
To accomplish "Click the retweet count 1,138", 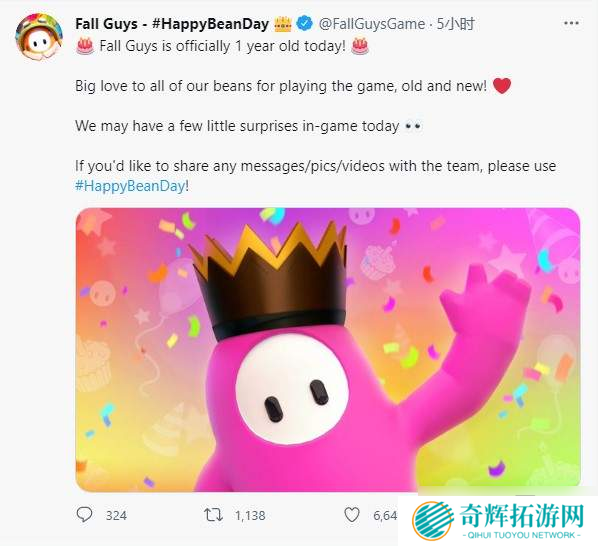I will [250, 515].
